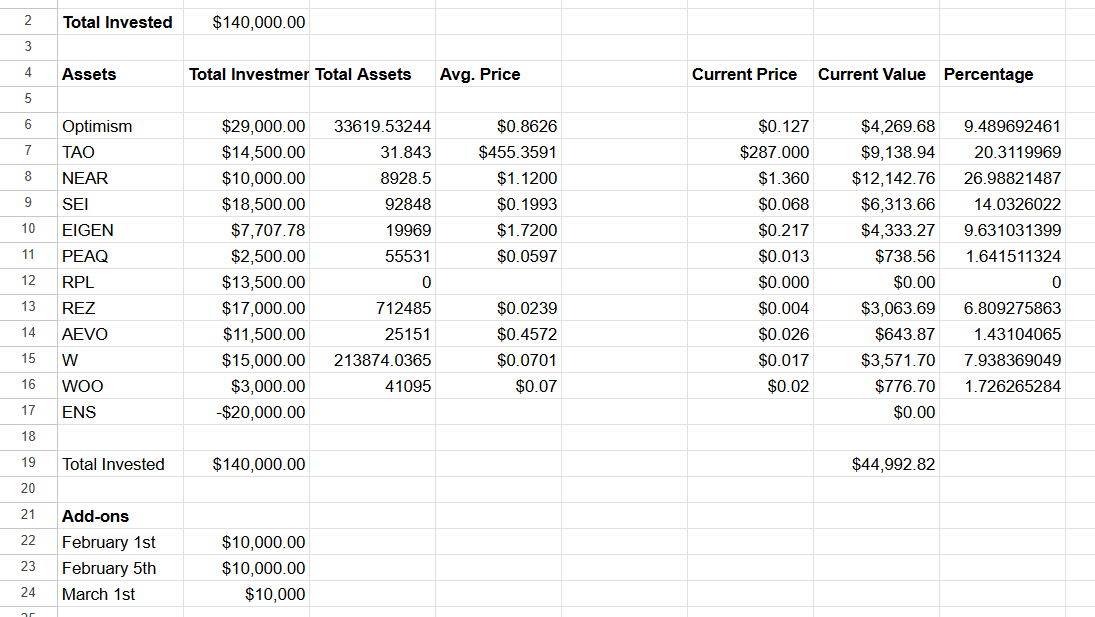Viewport: 1095px width, 617px height.
Task: Select the Current Value header cell
Action: 876,74
